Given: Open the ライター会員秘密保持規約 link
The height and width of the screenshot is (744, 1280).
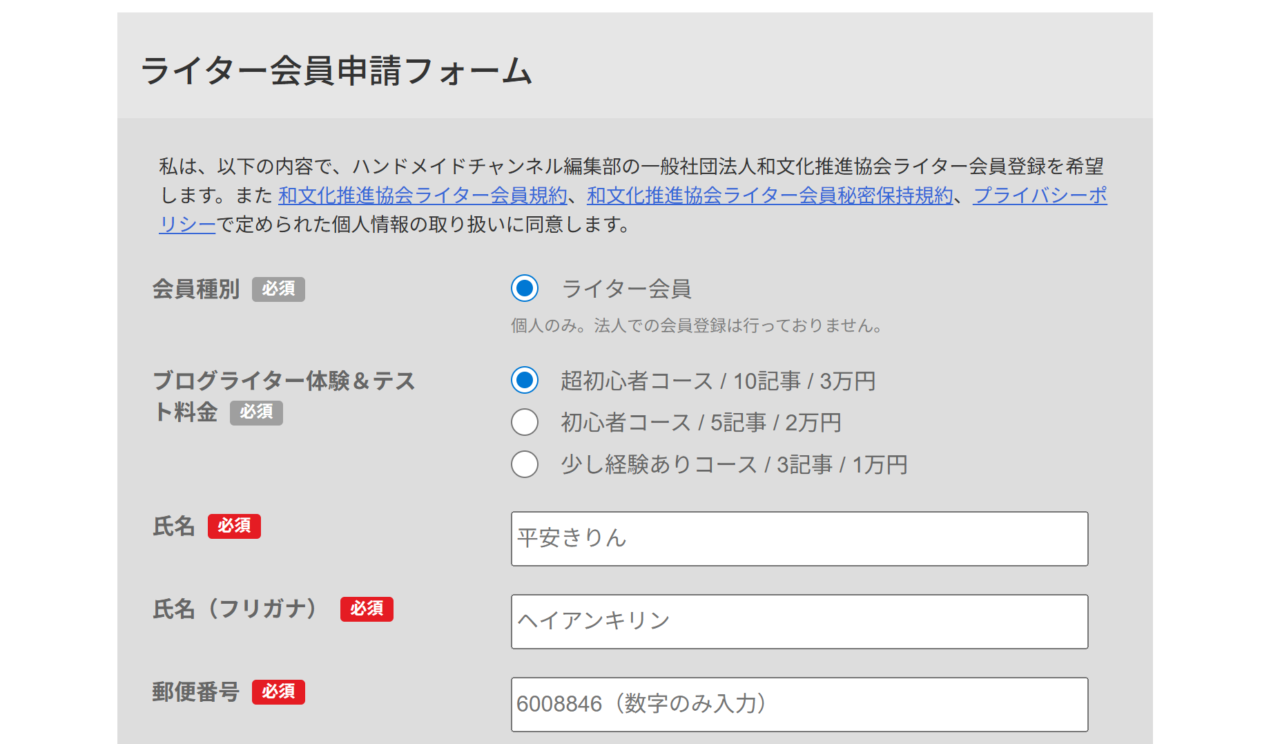Looking at the screenshot, I should 769,196.
